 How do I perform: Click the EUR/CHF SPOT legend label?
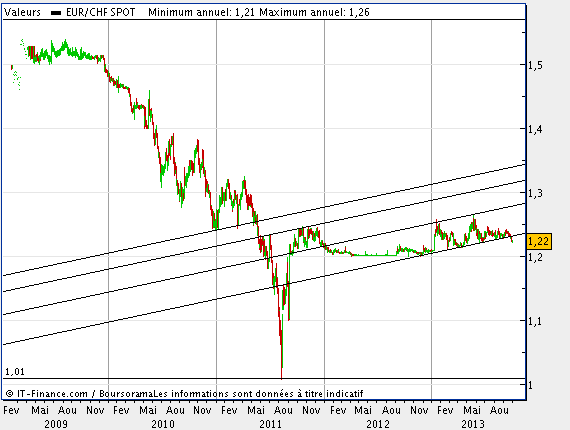100,12
